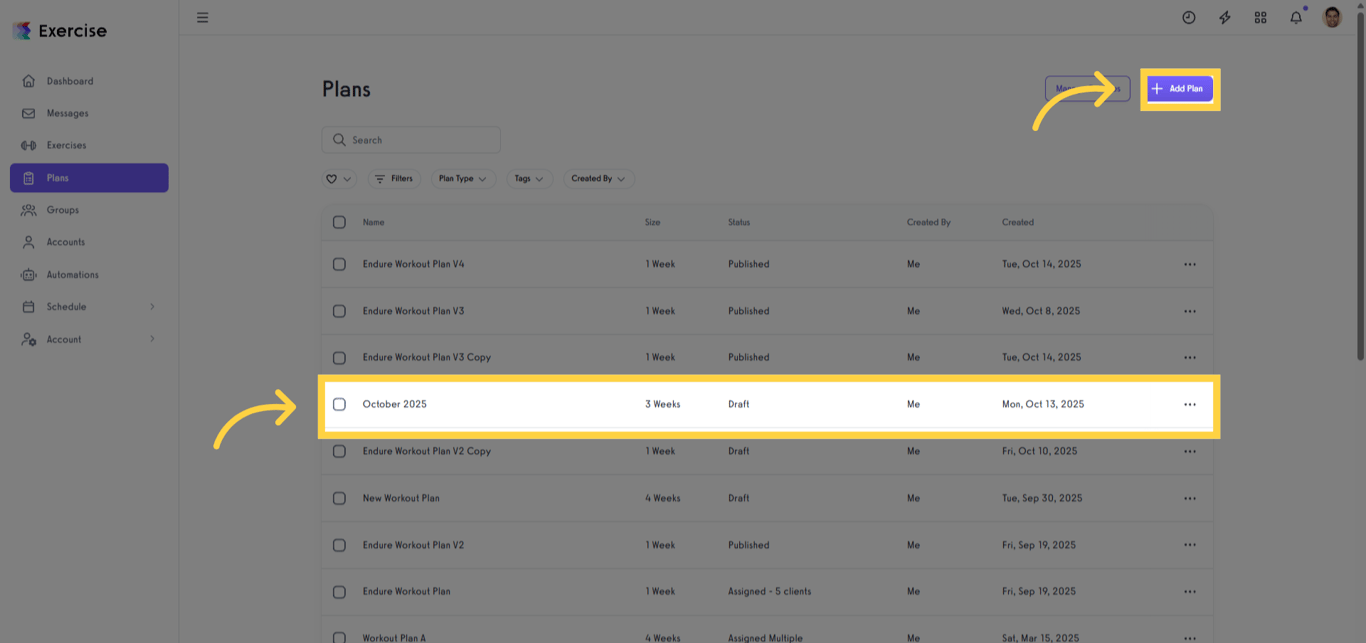Check the Endure Workout Plan row
1366x643 pixels.
(339, 591)
